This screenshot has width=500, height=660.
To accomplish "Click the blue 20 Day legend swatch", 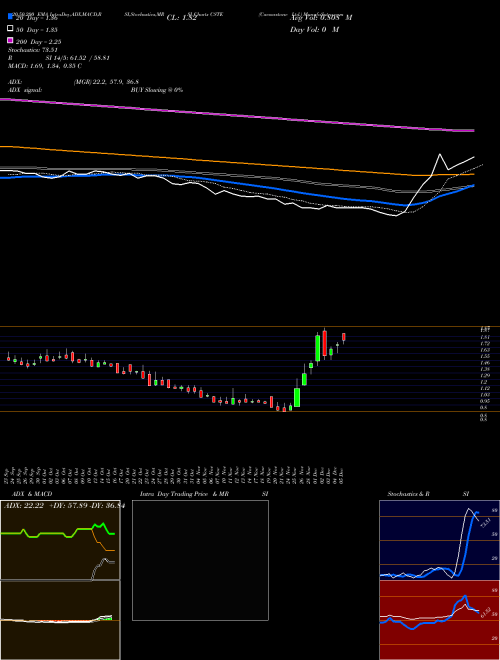I will tap(10, 16).
